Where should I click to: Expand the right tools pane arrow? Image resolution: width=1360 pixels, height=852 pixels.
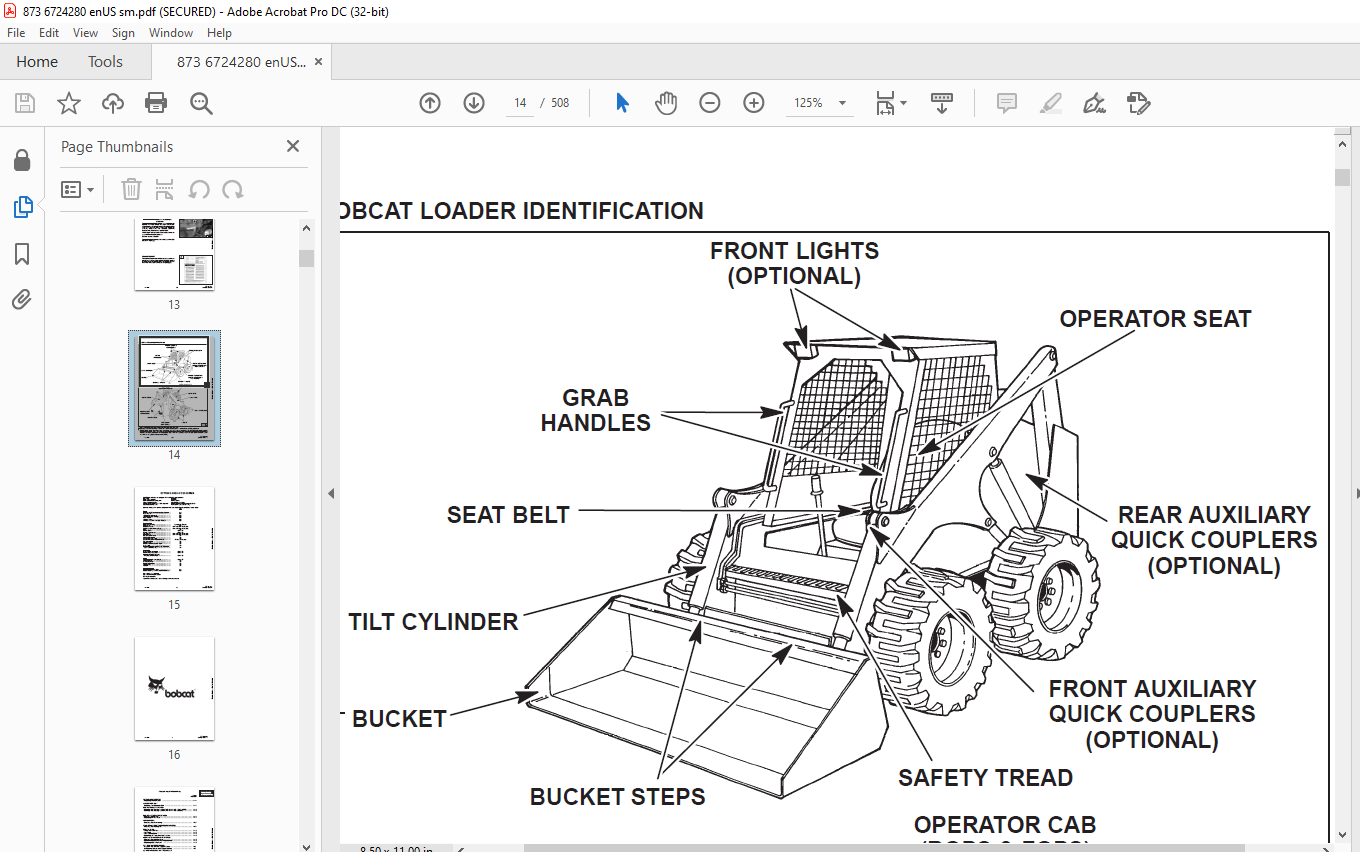(1356, 493)
